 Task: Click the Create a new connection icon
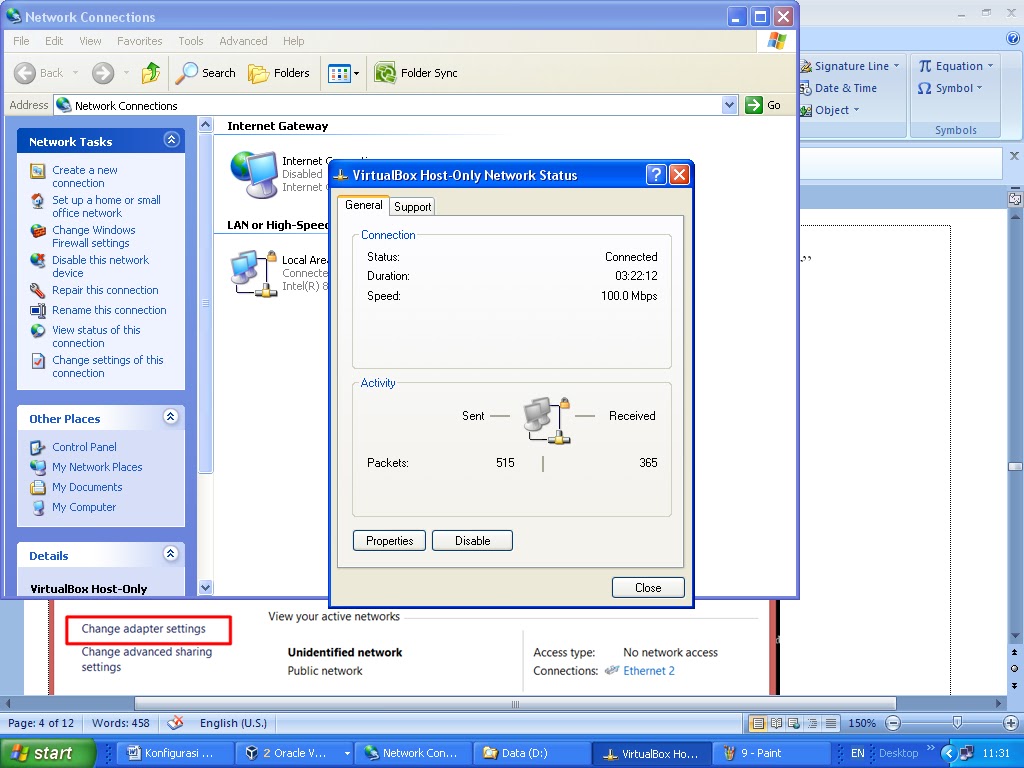click(38, 171)
